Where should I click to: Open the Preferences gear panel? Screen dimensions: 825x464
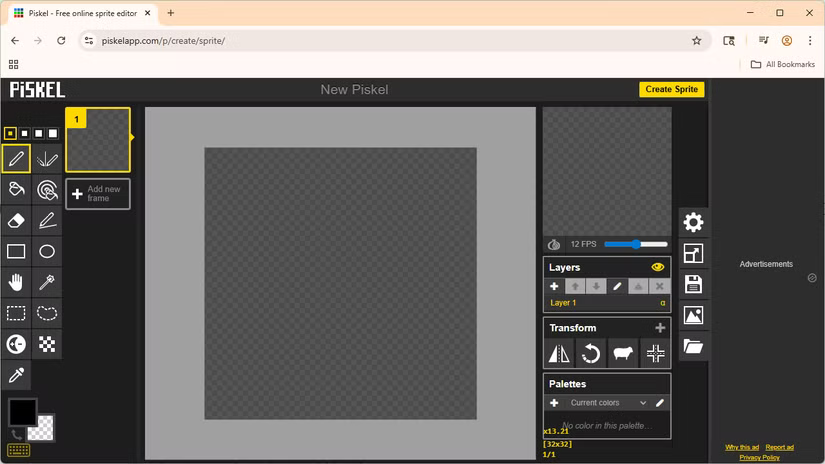693,222
